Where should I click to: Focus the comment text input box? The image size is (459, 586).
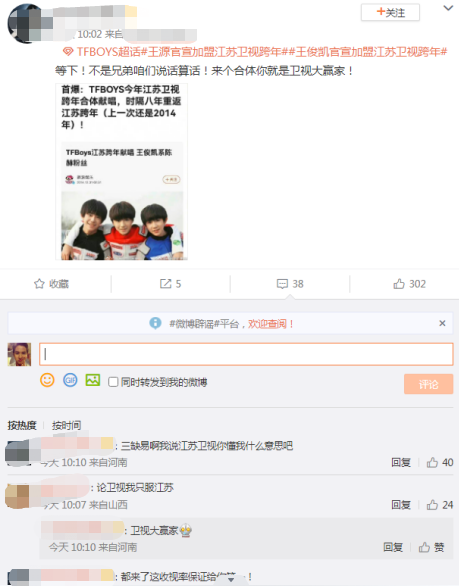(x=246, y=354)
